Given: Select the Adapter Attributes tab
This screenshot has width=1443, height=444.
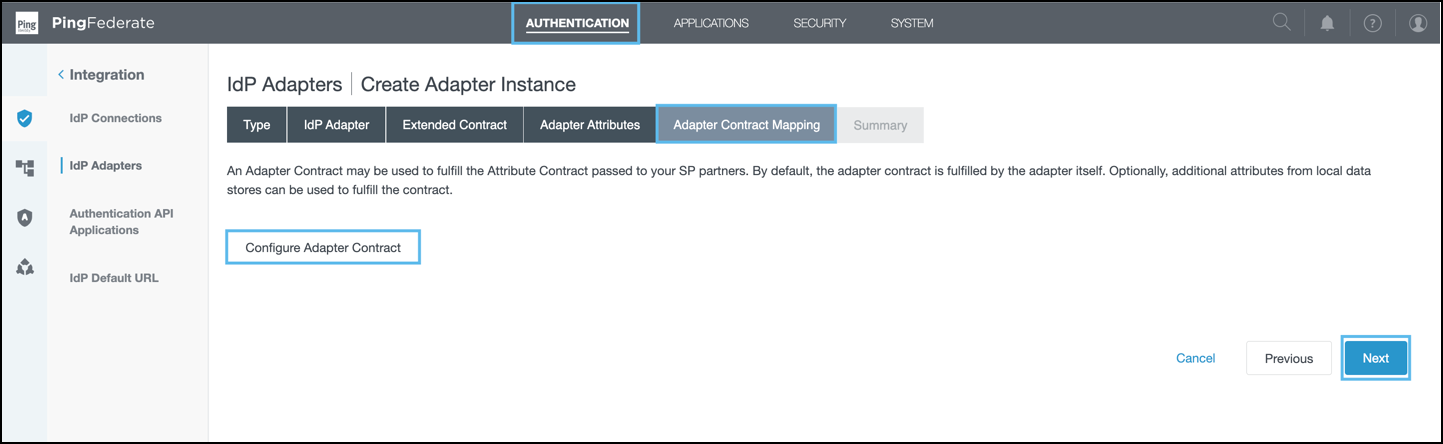Looking at the screenshot, I should tap(590, 125).
